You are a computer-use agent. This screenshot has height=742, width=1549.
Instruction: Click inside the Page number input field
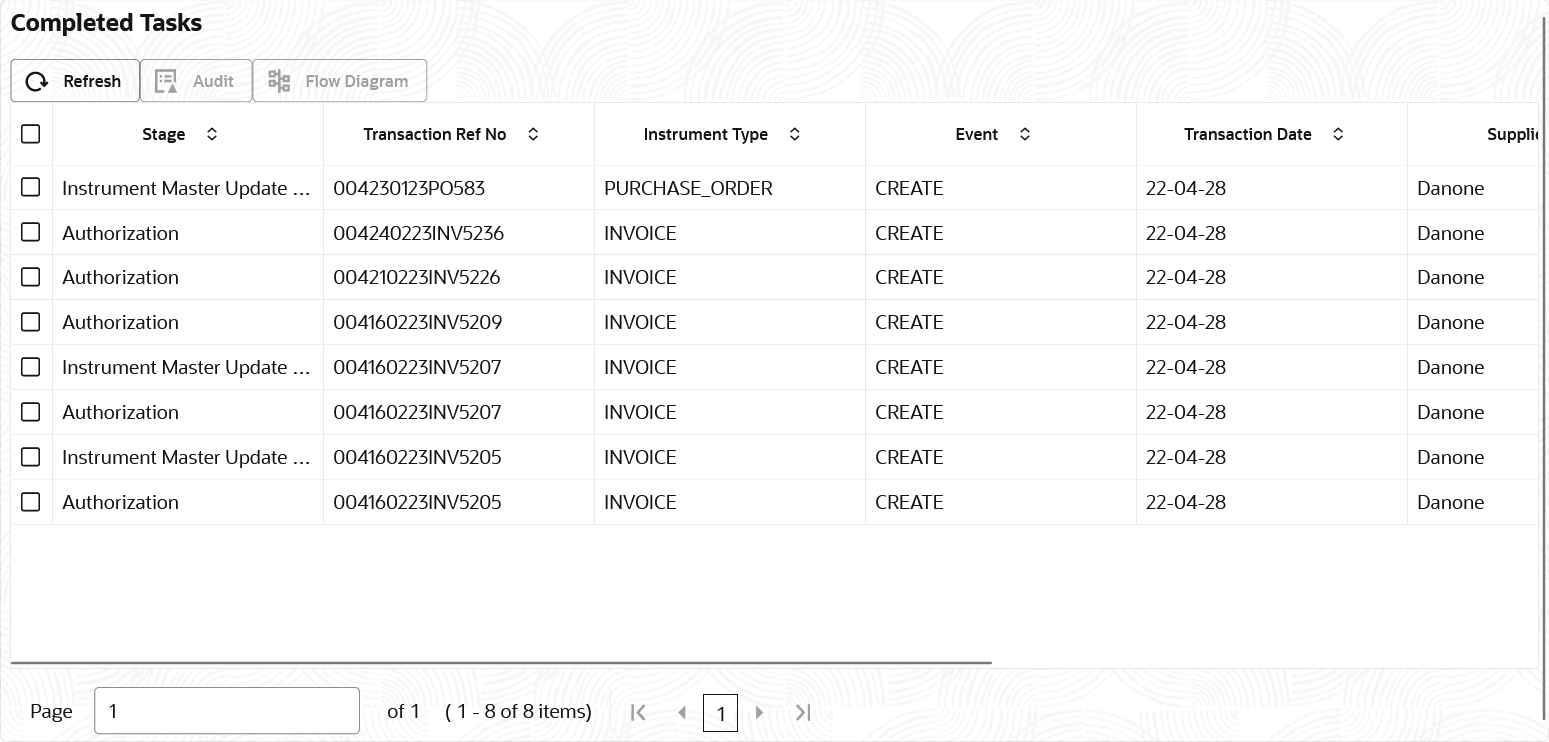[x=226, y=710]
